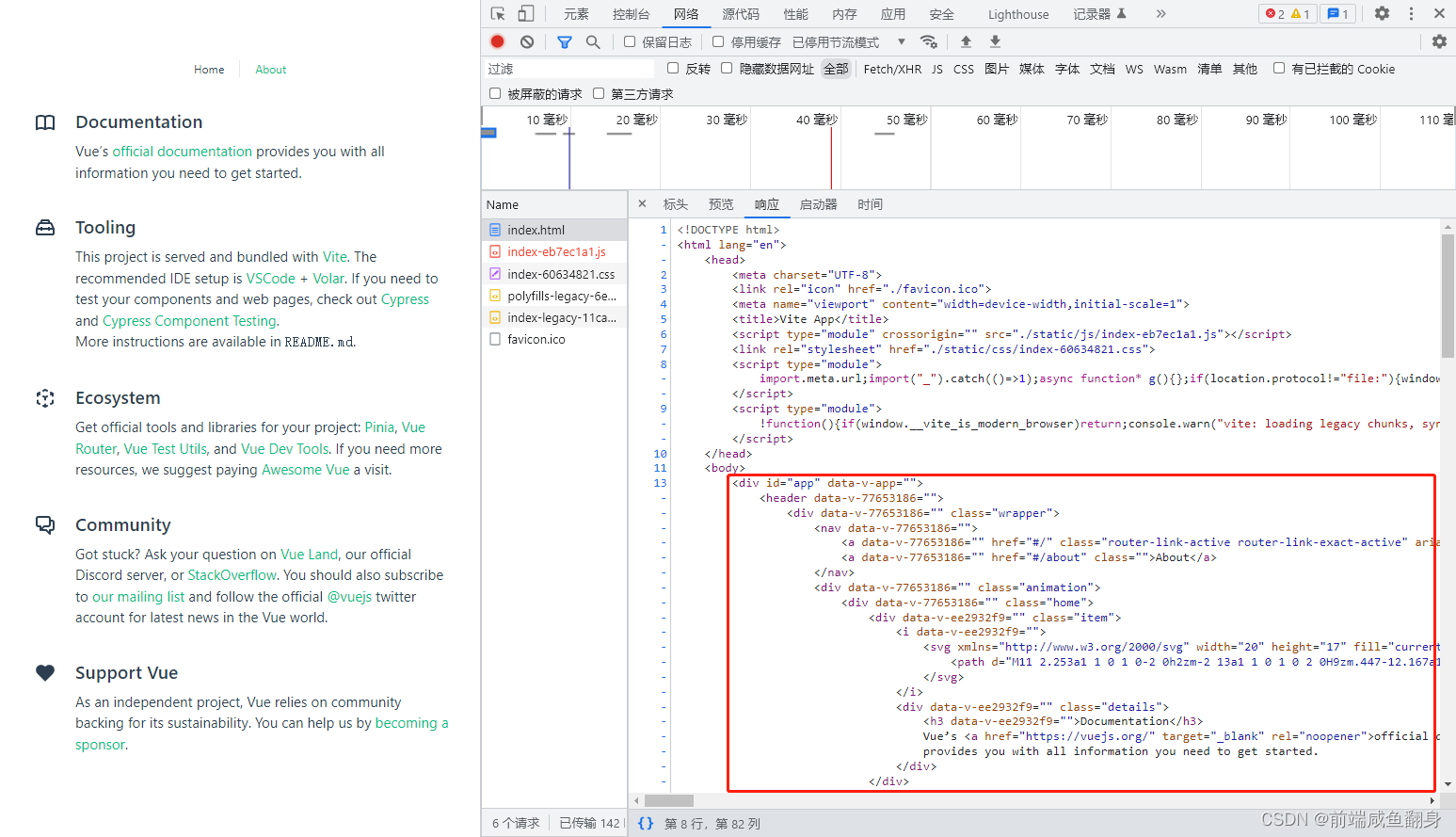Click the timeline overview at 40 ms marker

pyautogui.click(x=816, y=120)
